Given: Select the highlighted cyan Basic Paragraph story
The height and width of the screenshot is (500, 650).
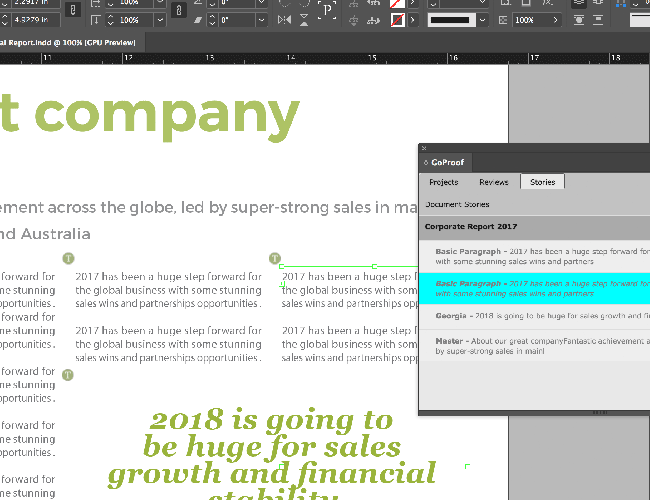Looking at the screenshot, I should [x=535, y=288].
